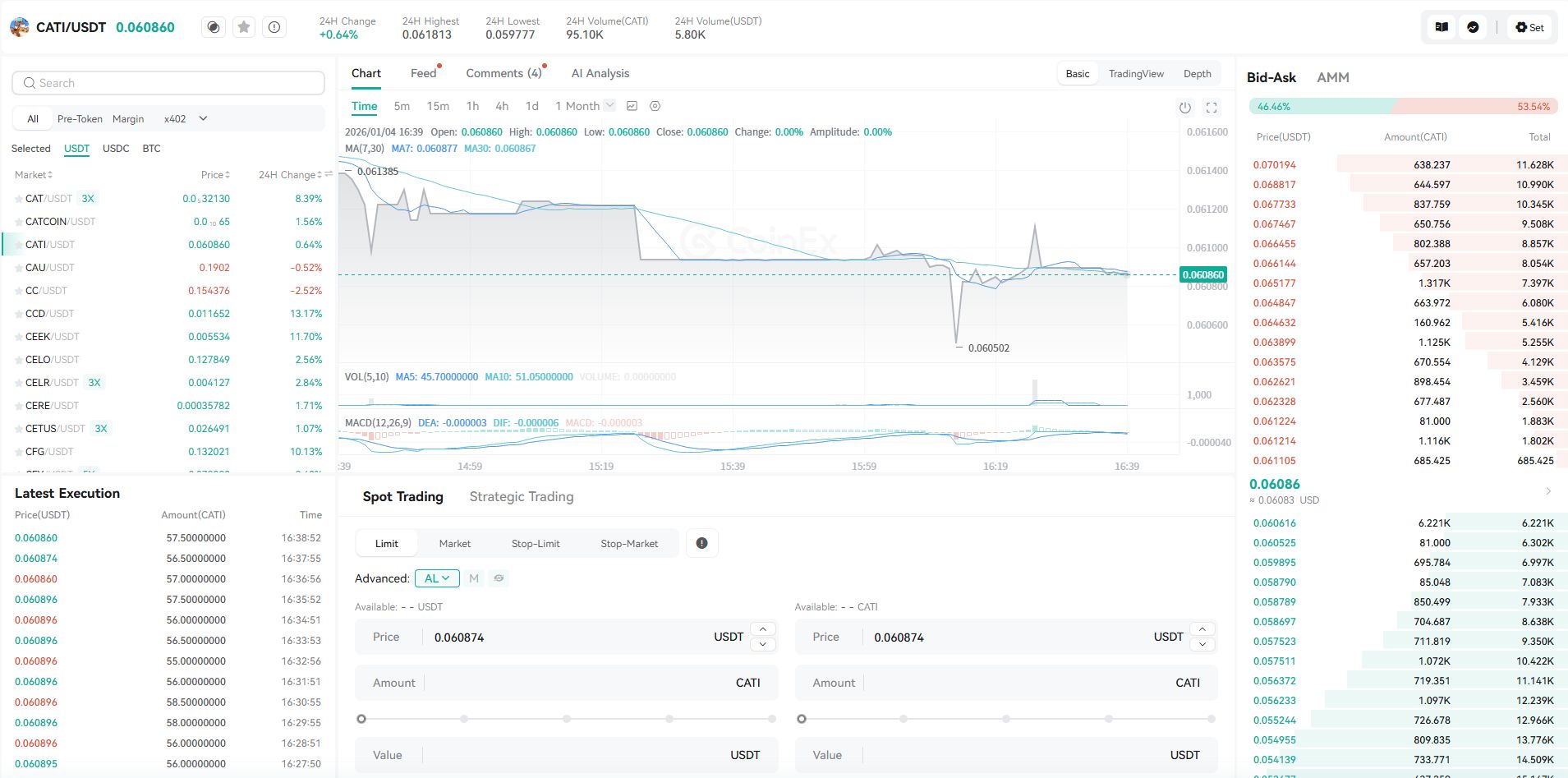Star the CELO/USDT market row
This screenshot has height=778, width=1568.
click(19, 360)
